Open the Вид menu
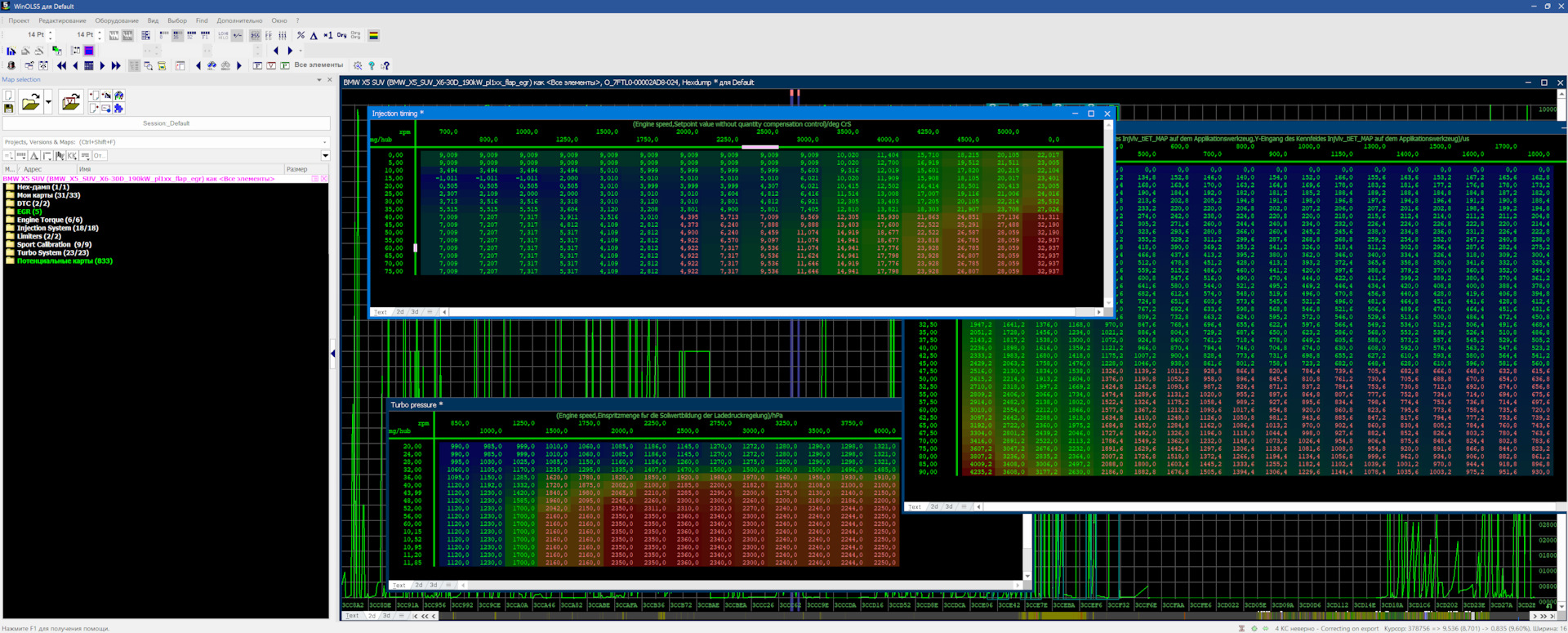Image resolution: width=1568 pixels, height=633 pixels. coord(153,20)
